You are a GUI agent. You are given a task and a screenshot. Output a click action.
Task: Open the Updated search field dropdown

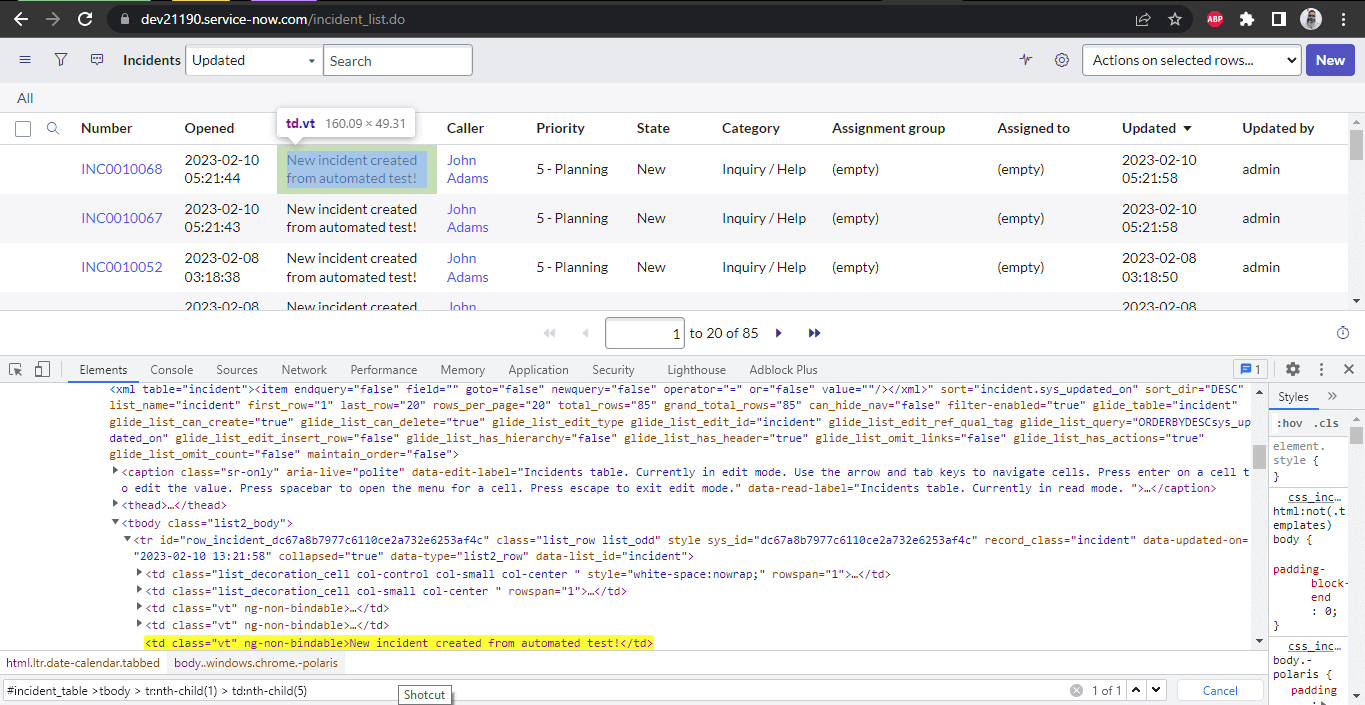click(254, 60)
